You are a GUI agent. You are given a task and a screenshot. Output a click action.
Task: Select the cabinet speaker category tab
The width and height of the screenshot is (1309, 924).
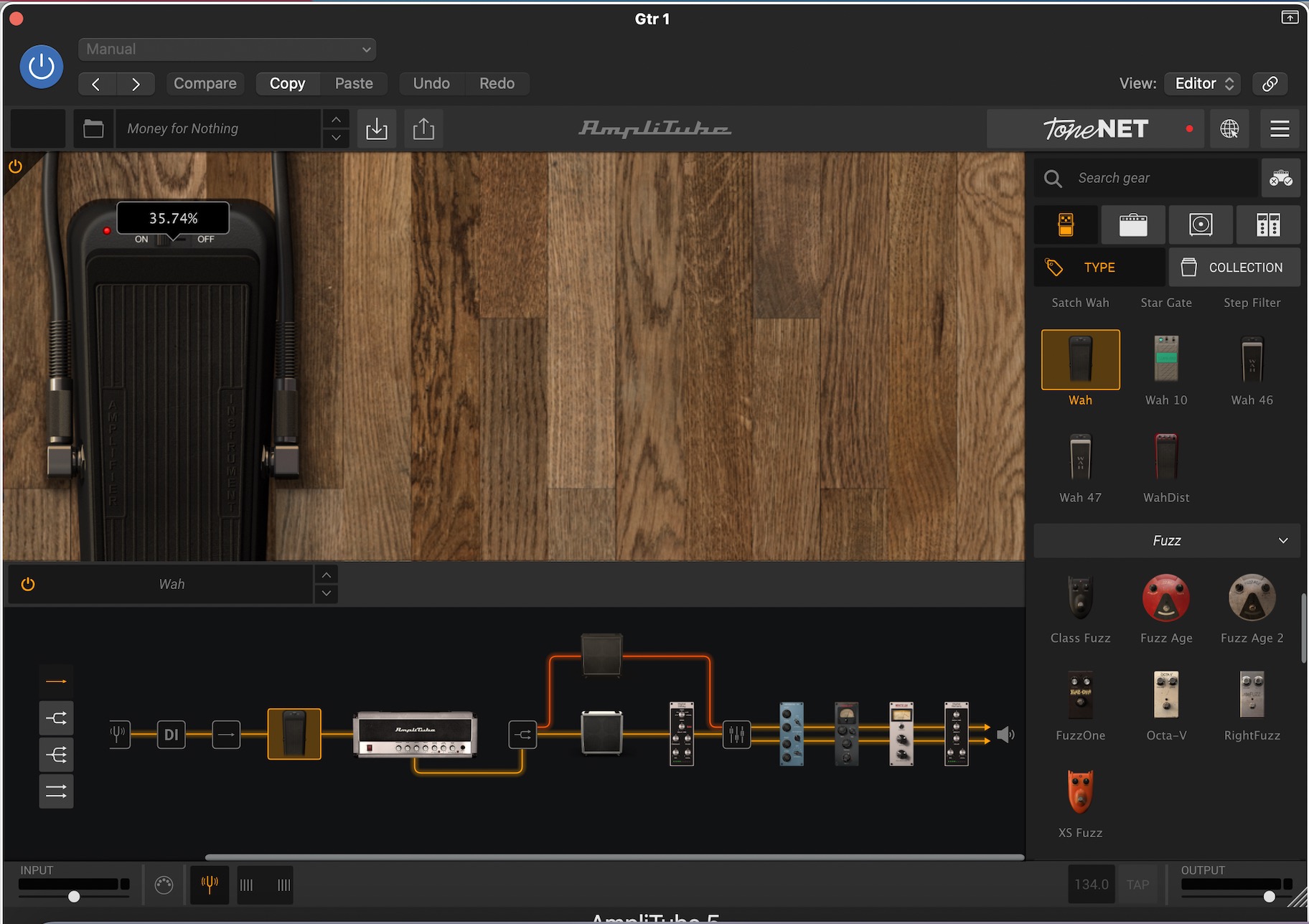pos(1201,225)
